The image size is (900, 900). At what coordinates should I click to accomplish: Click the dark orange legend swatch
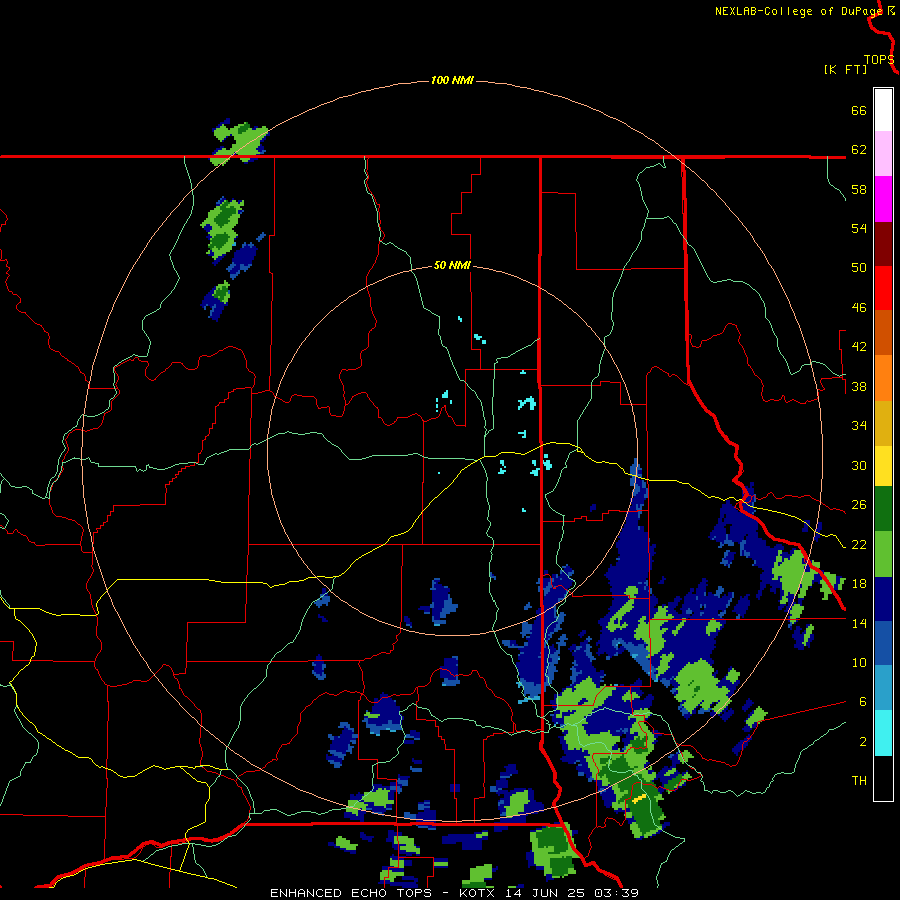pyautogui.click(x=883, y=332)
